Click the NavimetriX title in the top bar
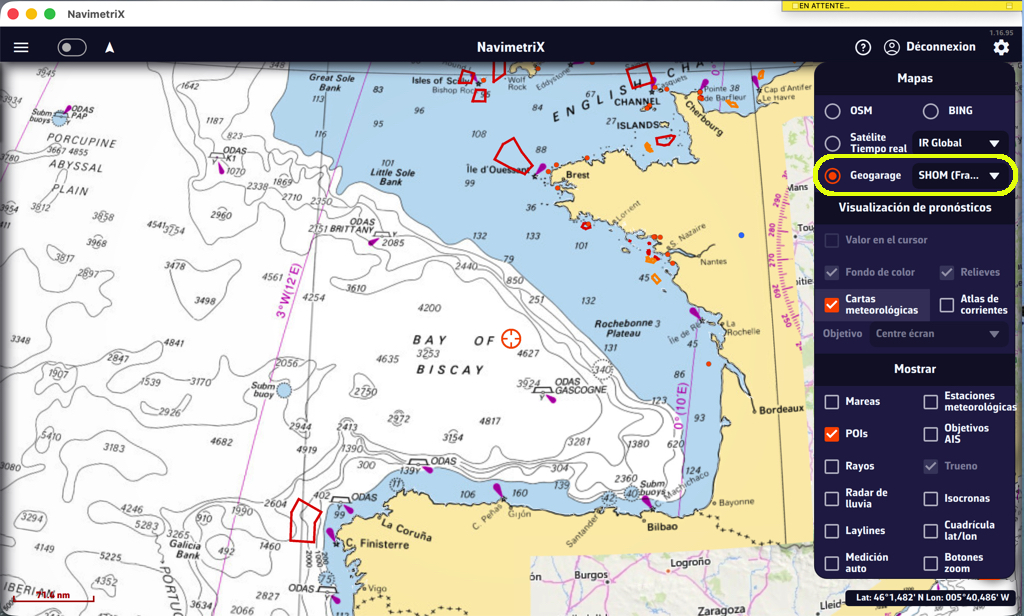This screenshot has width=1024, height=616. [x=511, y=47]
